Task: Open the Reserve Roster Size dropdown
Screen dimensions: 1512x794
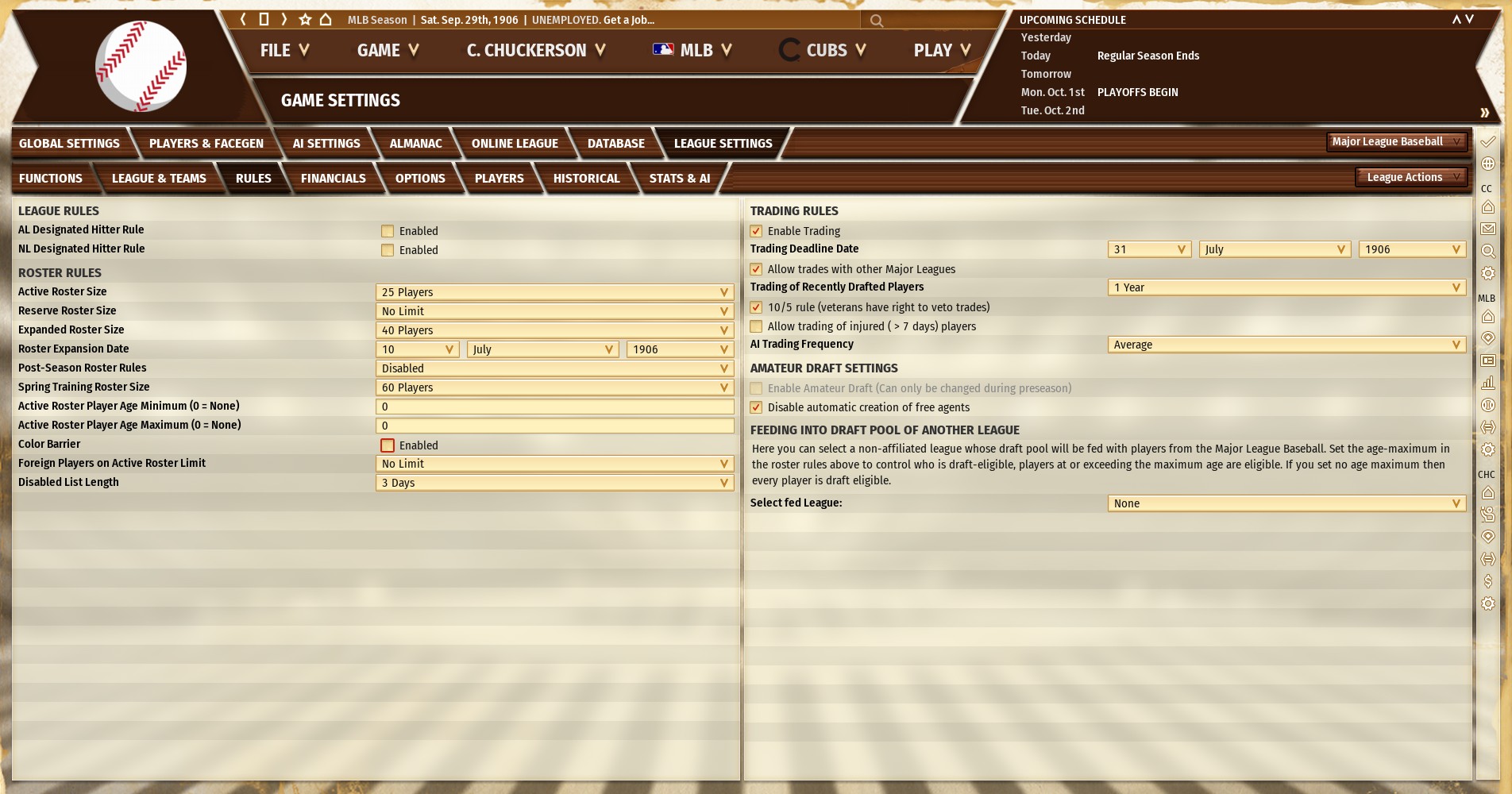Action: (x=554, y=311)
